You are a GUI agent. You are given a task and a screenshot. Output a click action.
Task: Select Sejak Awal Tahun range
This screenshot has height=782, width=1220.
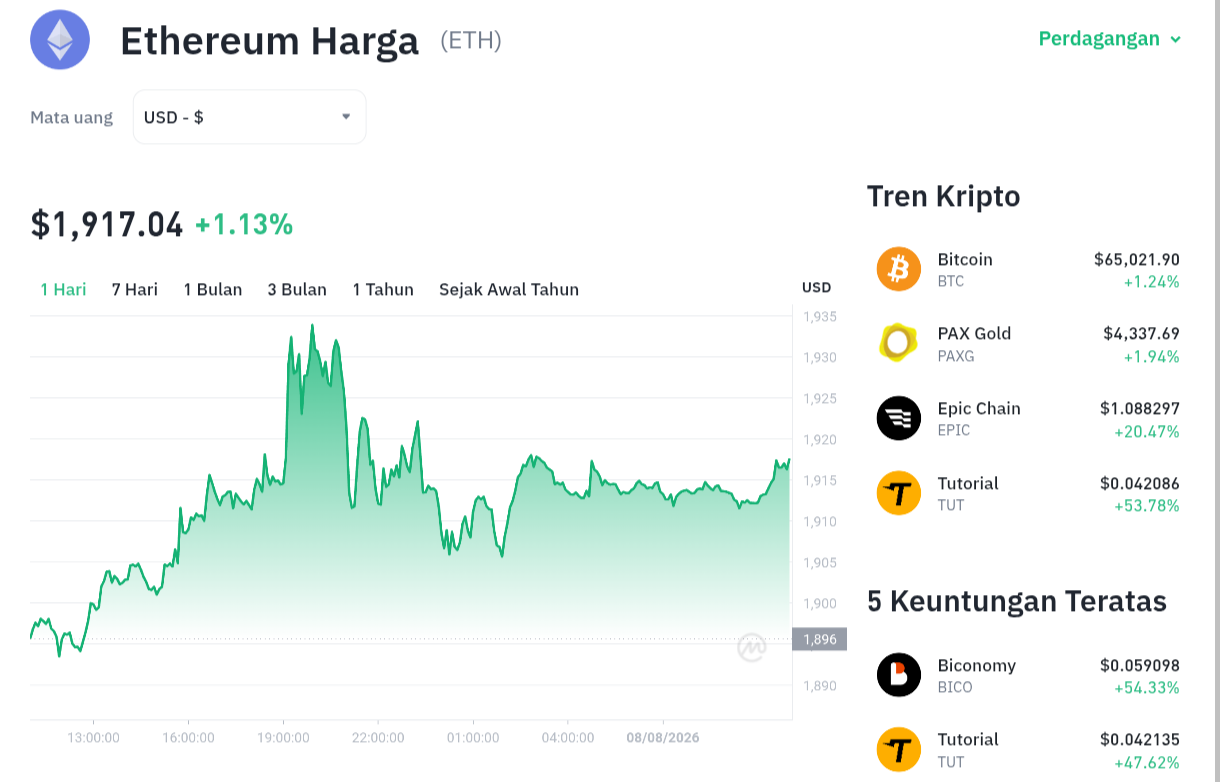[x=509, y=289]
